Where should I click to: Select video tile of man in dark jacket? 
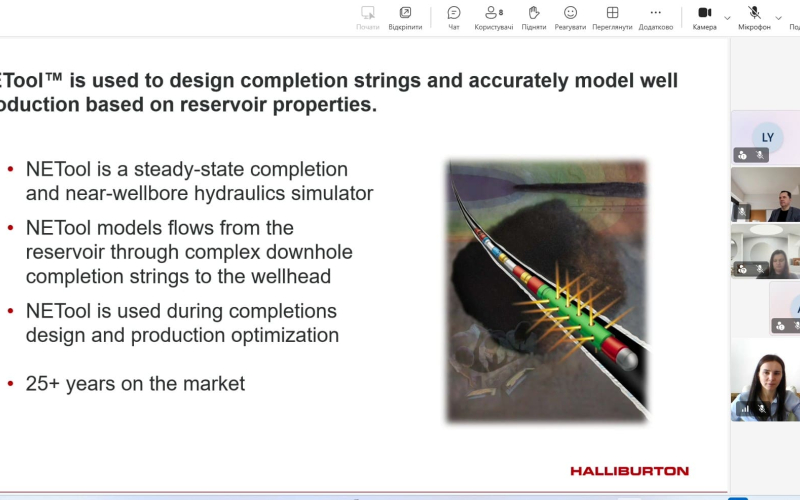coord(766,194)
